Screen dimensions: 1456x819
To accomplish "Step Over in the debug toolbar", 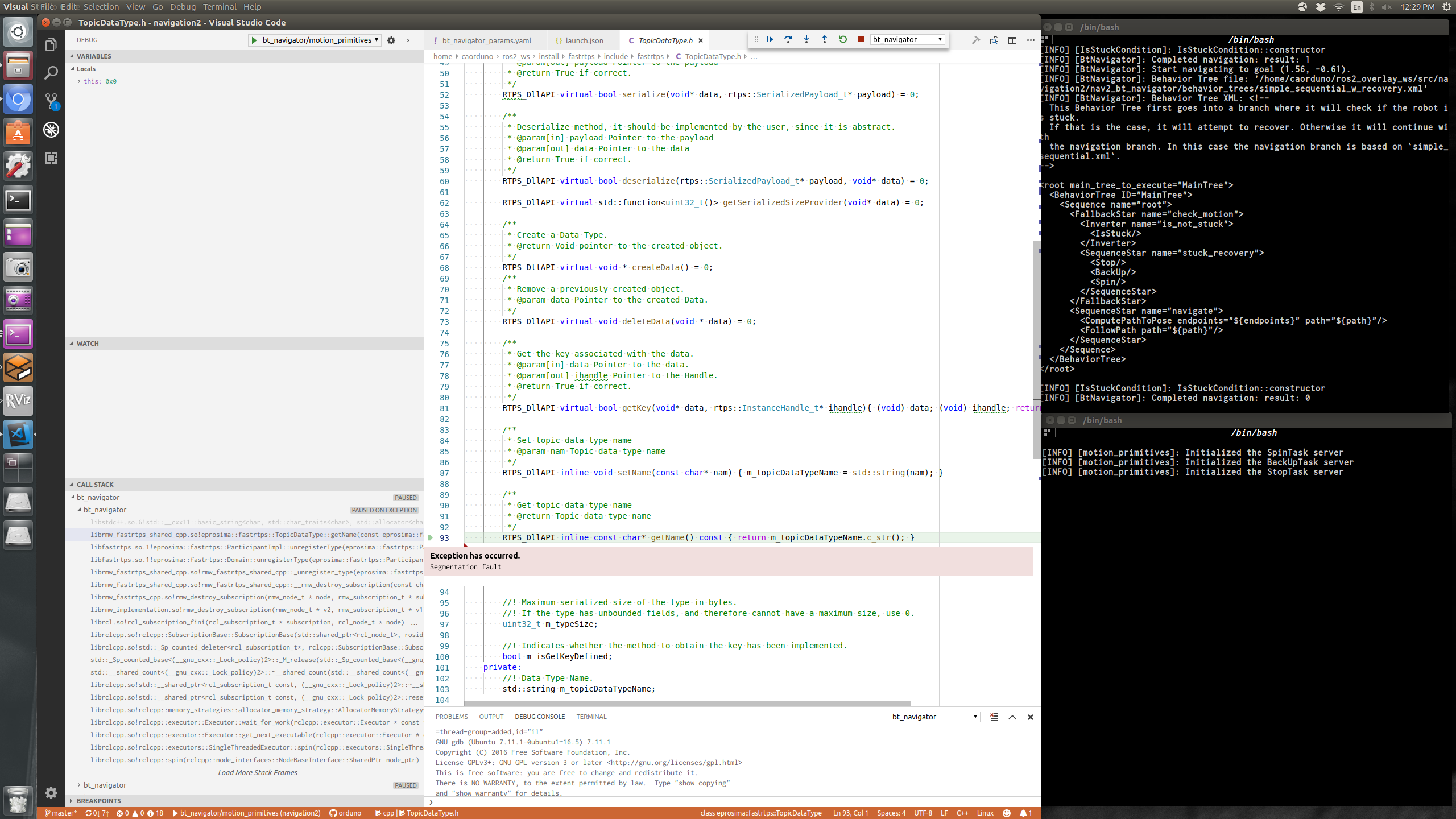I will (x=788, y=39).
